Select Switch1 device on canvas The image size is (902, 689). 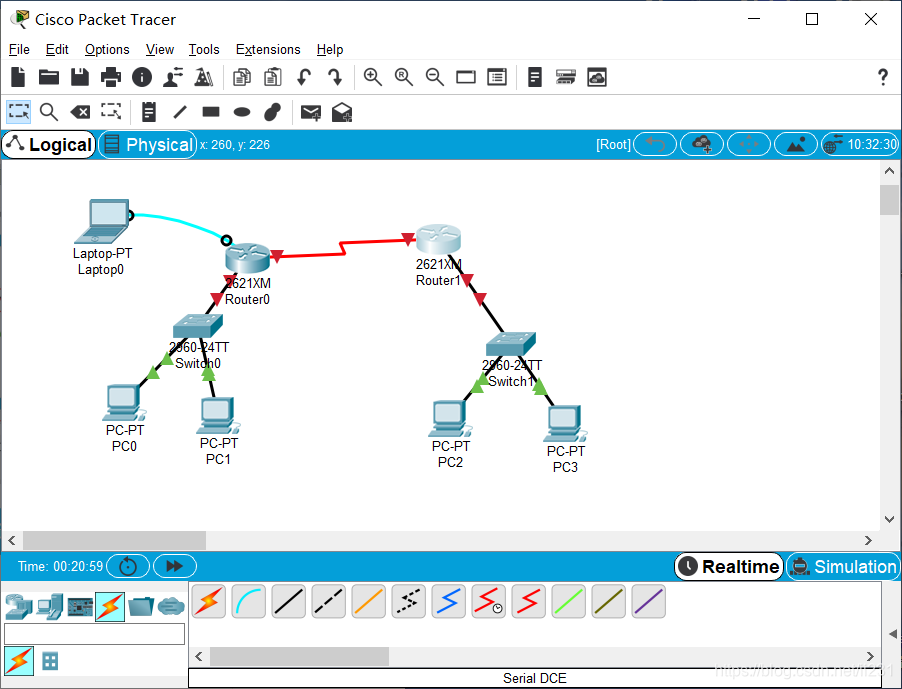click(511, 344)
